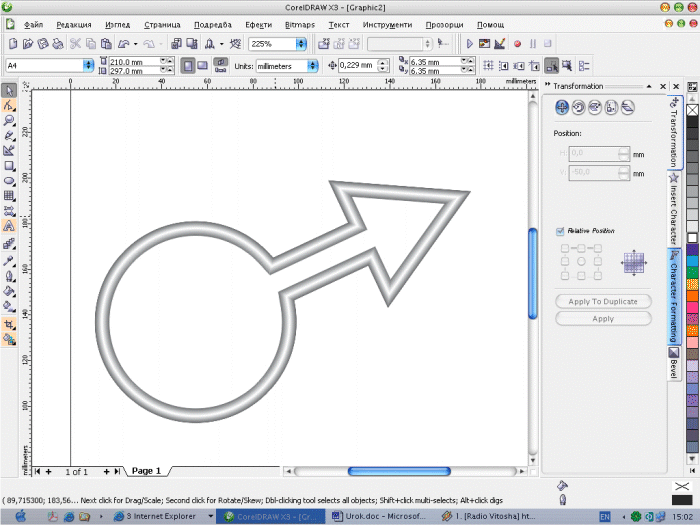Select the Smart Drawing tool

point(9,151)
